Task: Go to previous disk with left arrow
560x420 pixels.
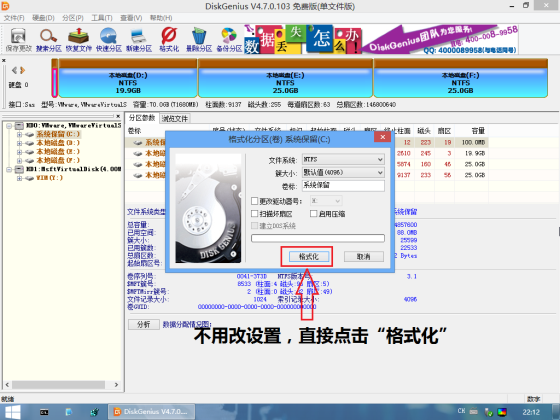Action: tap(14, 70)
